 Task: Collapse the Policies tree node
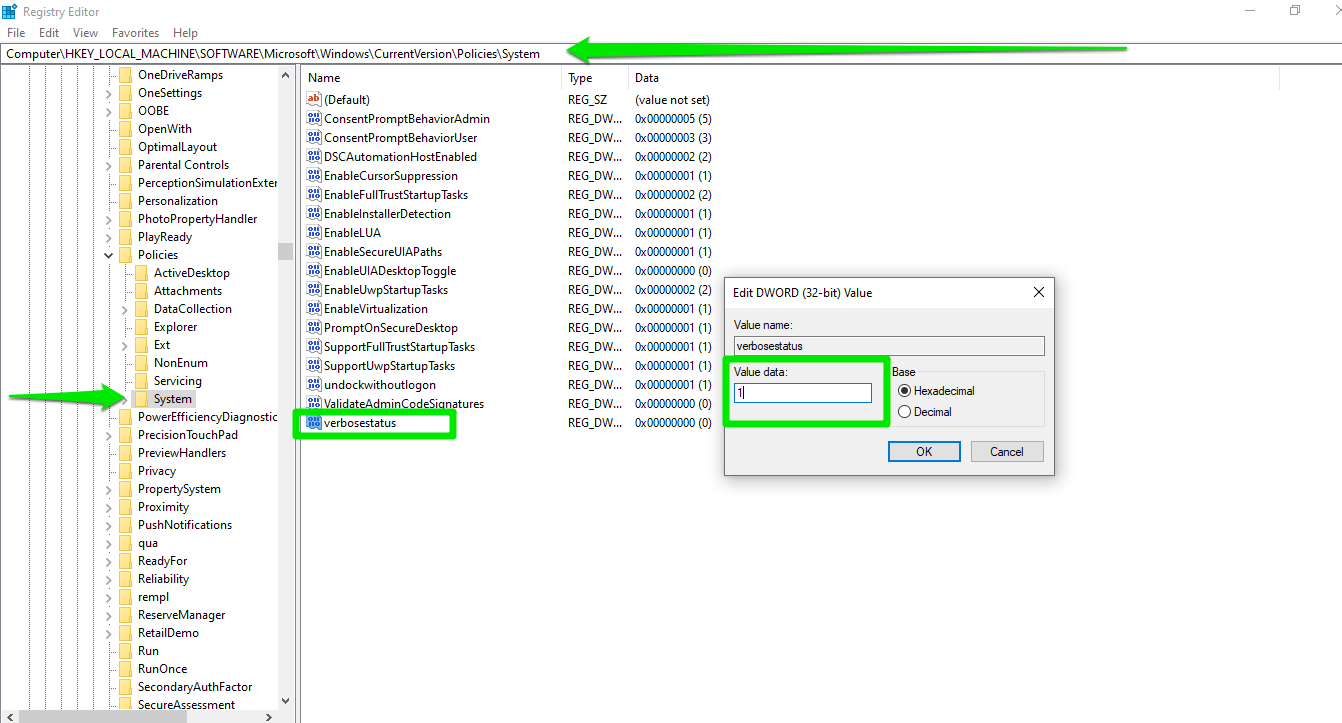click(x=109, y=255)
